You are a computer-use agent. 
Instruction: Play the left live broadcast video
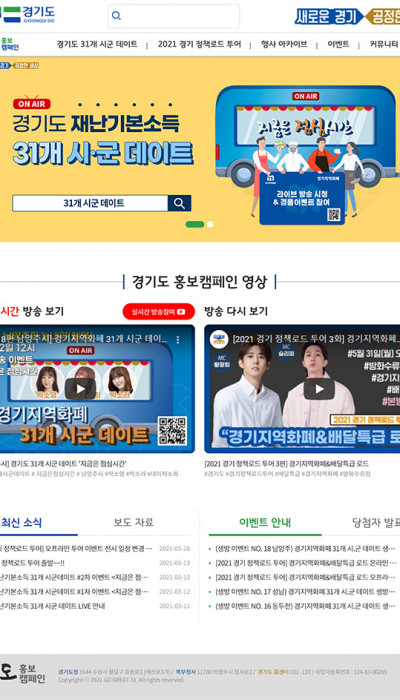point(80,388)
